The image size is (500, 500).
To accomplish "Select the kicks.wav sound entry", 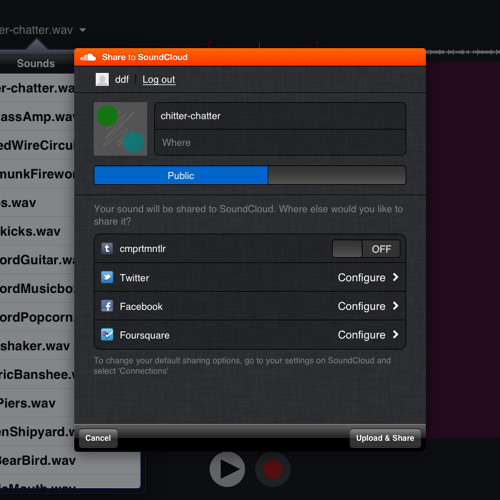I will click(x=37, y=231).
